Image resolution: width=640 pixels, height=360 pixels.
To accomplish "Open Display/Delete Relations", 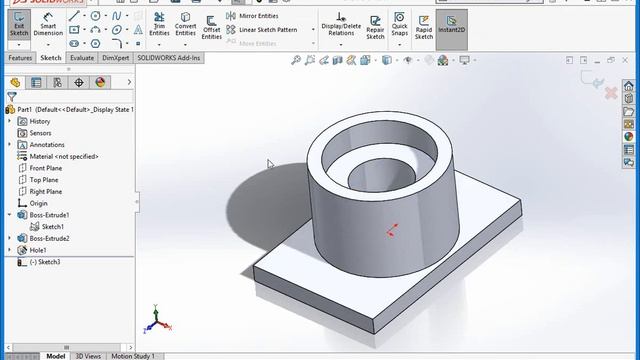I will (x=341, y=24).
